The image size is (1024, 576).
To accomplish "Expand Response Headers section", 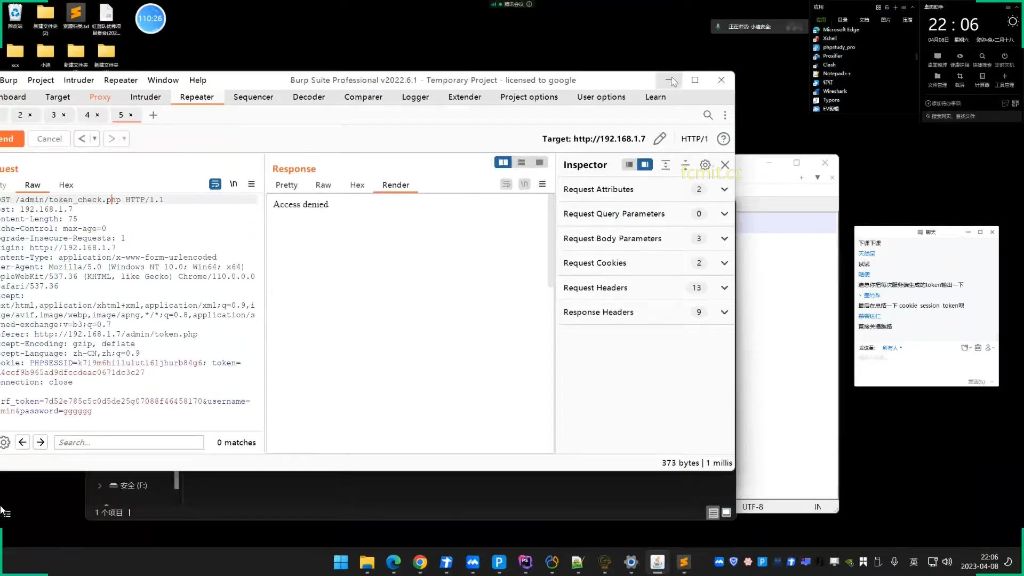I will 724,312.
